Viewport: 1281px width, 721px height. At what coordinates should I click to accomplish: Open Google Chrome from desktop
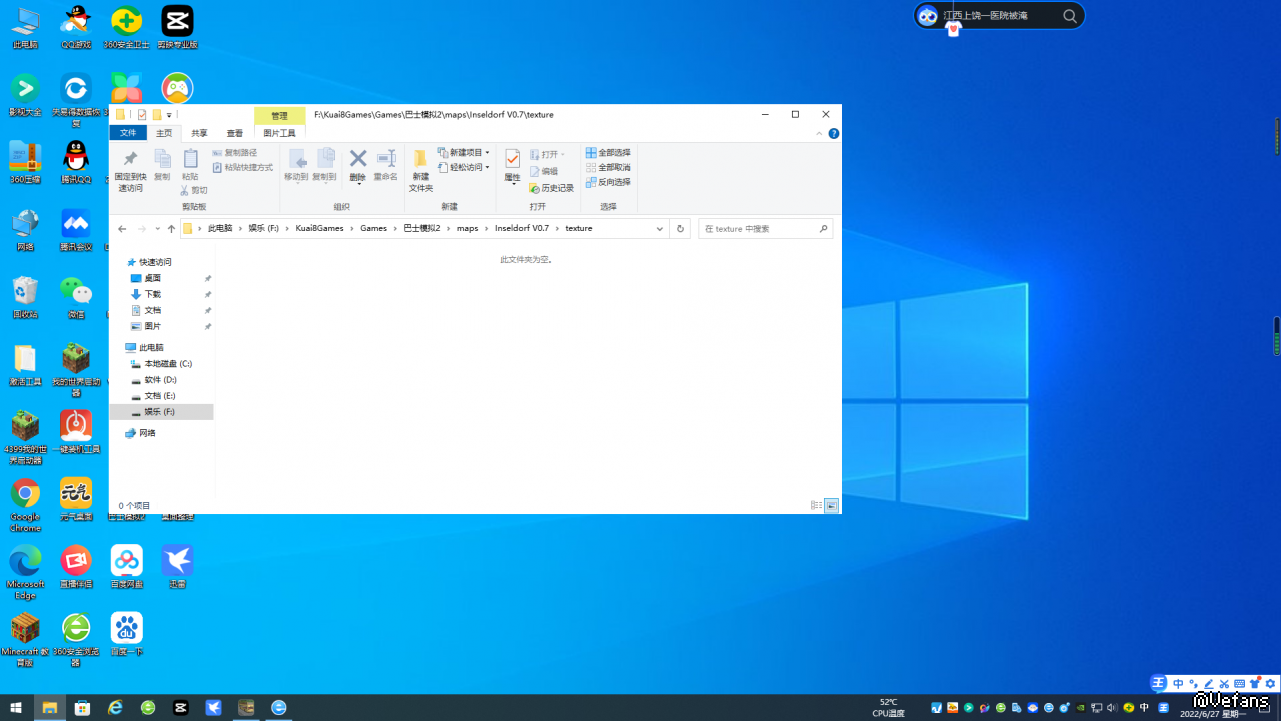pos(25,494)
